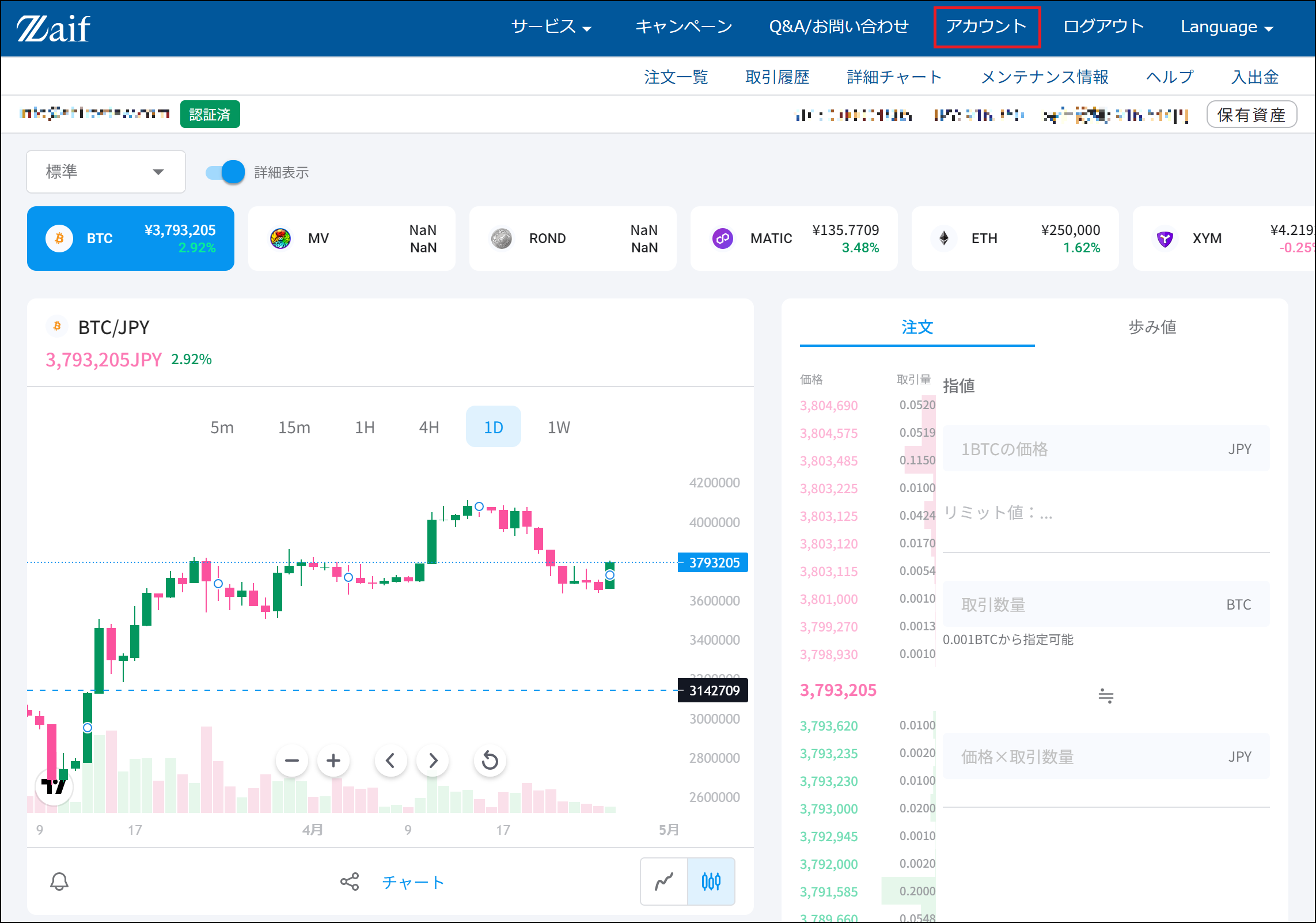Open メンテナンス情報 link

click(1044, 77)
